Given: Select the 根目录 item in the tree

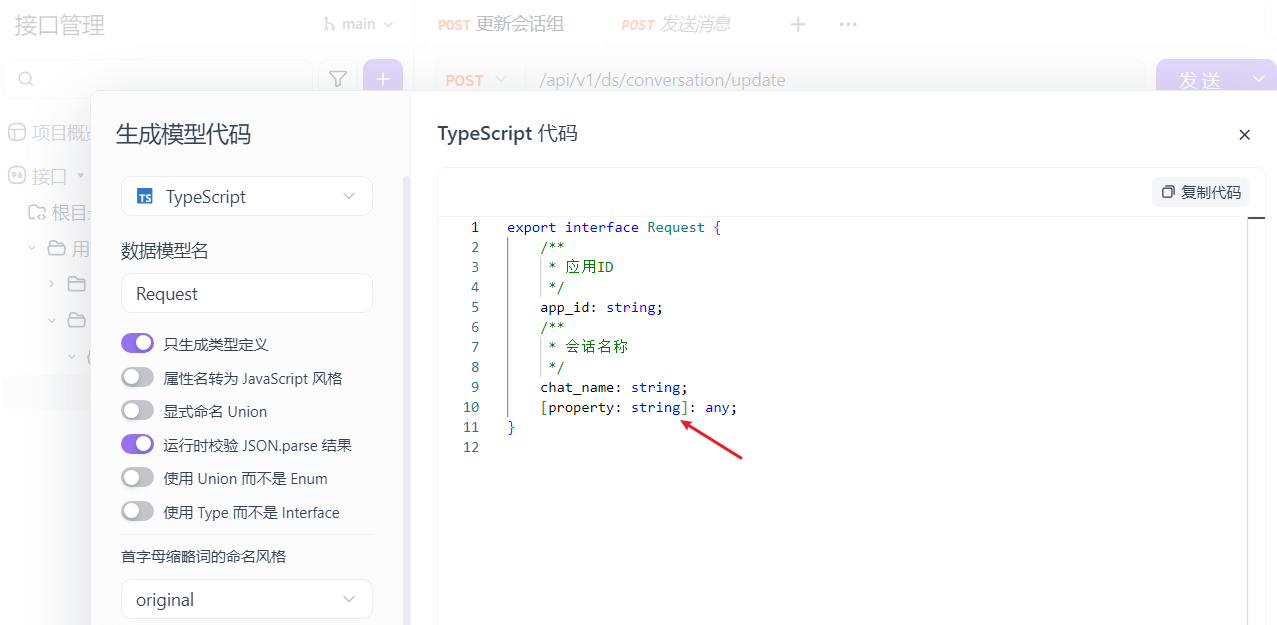Looking at the screenshot, I should tap(62, 210).
